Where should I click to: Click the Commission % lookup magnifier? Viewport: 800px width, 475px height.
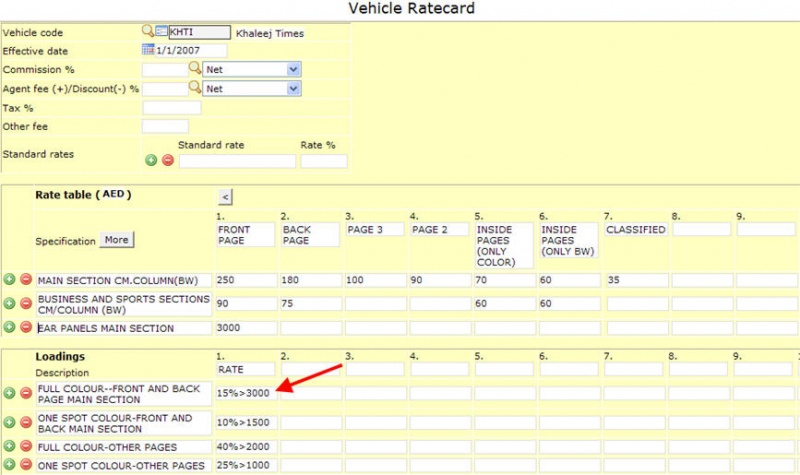195,68
